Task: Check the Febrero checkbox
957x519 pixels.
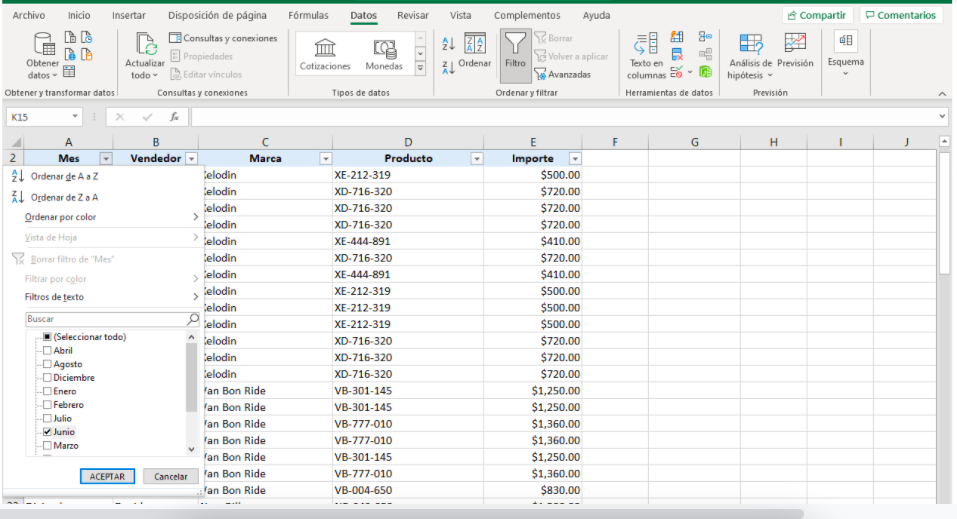Action: point(47,404)
